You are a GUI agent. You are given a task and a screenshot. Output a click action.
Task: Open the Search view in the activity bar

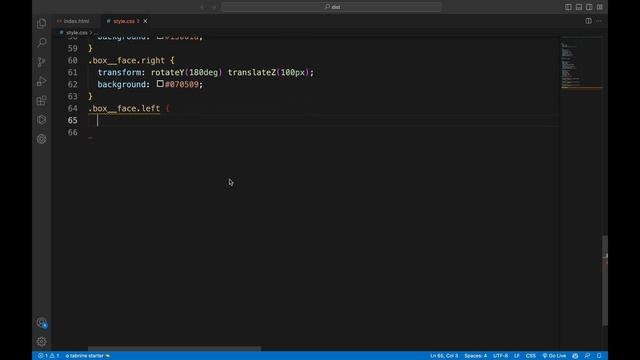pos(41,43)
